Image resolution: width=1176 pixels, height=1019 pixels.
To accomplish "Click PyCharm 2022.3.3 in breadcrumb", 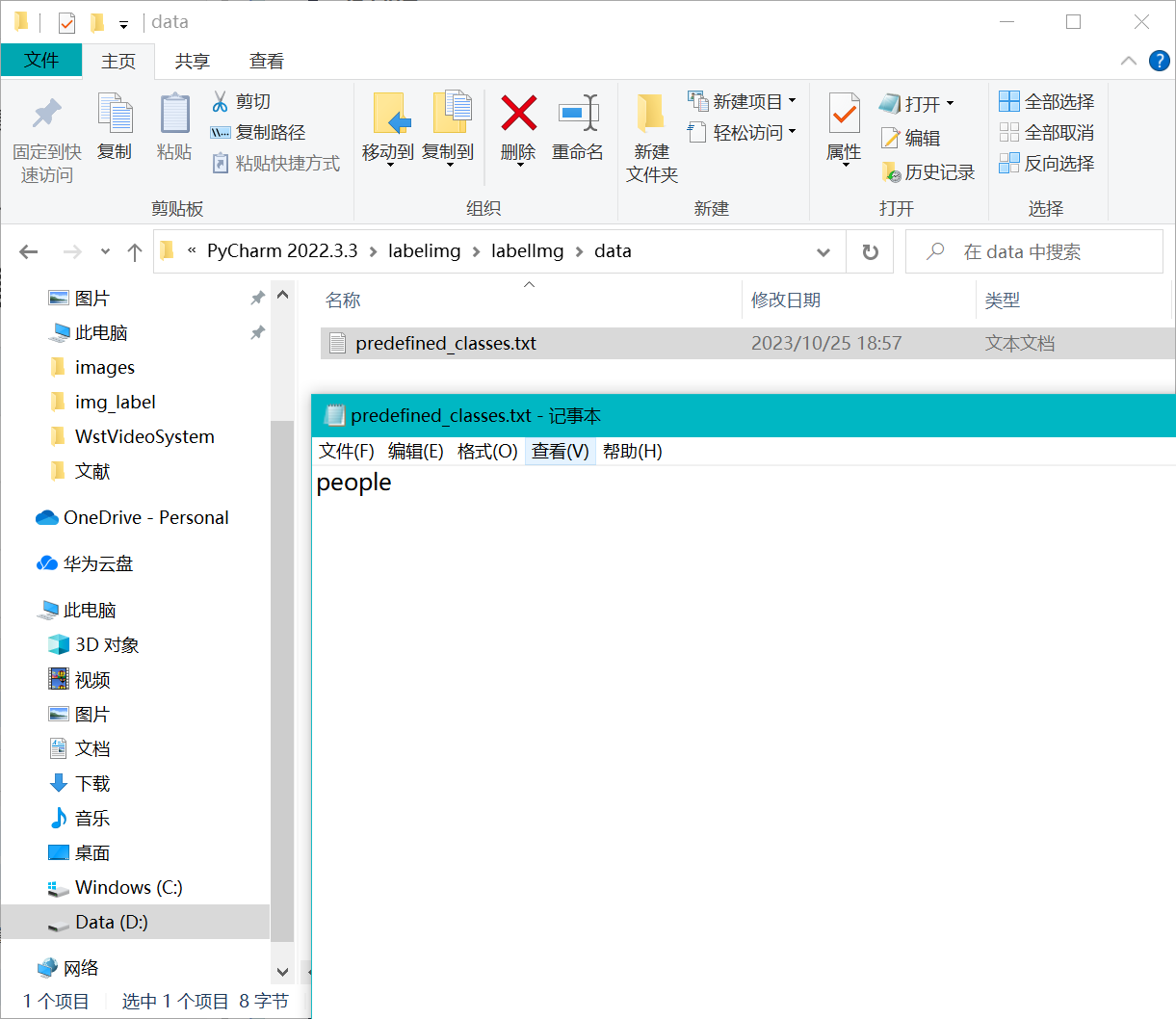I will pos(282,250).
